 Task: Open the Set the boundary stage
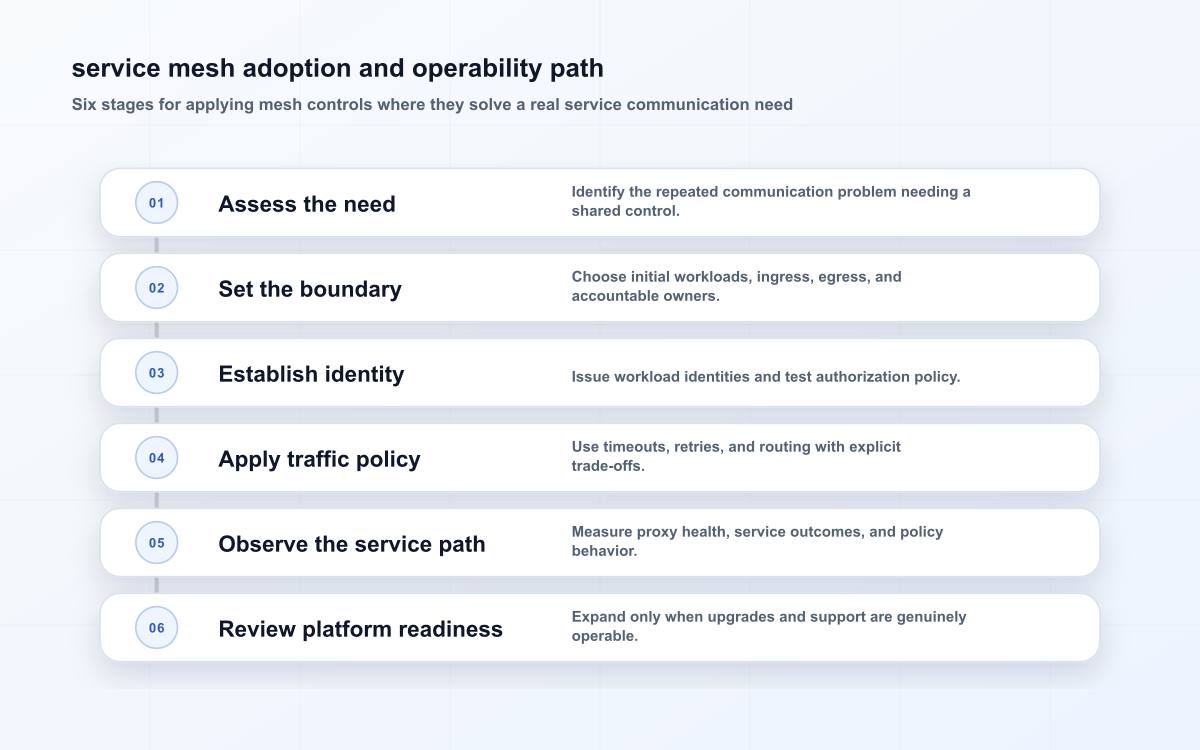point(310,289)
